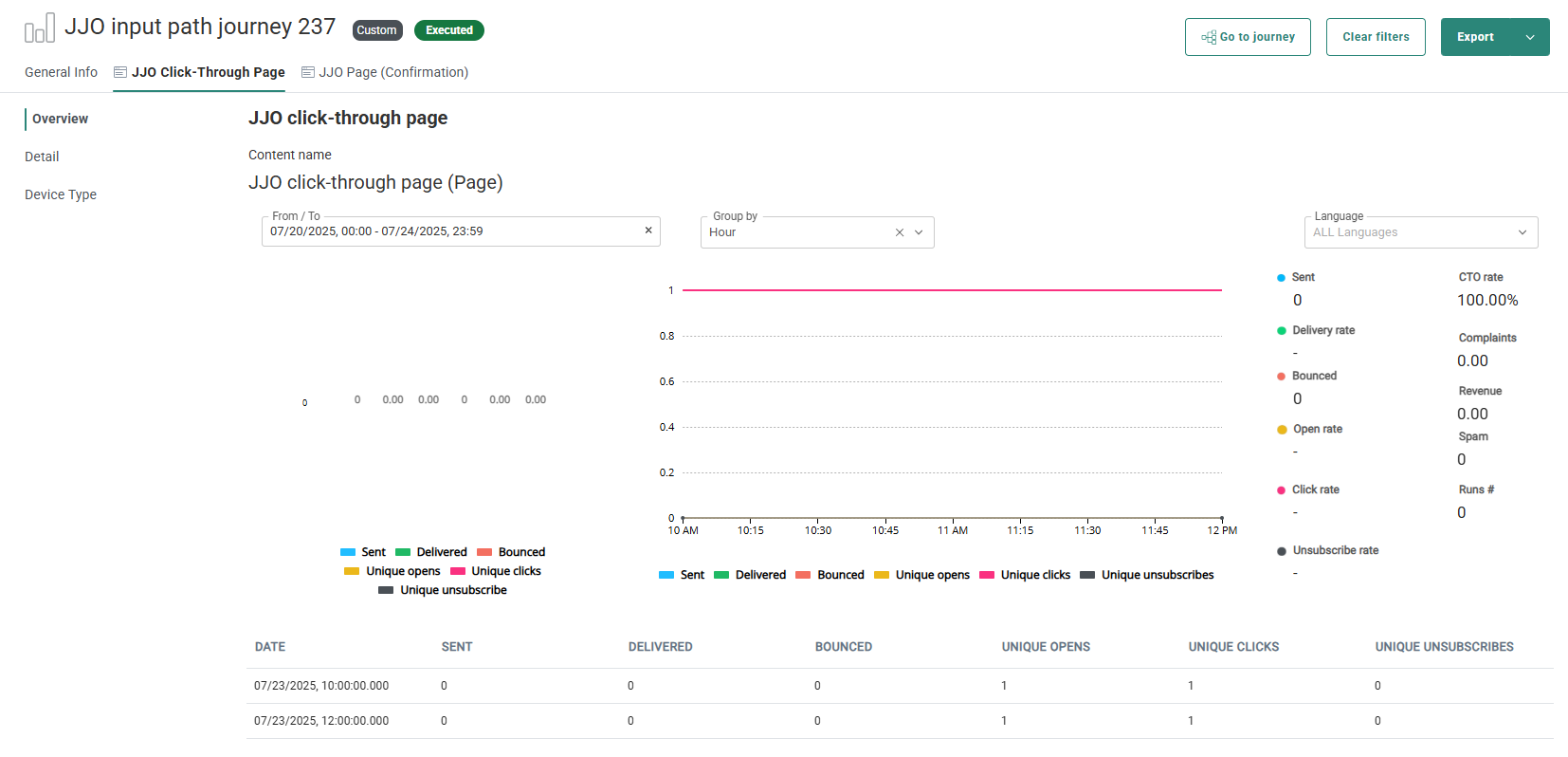The width and height of the screenshot is (1568, 757).
Task: Click the Go to journey button
Action: click(1248, 37)
